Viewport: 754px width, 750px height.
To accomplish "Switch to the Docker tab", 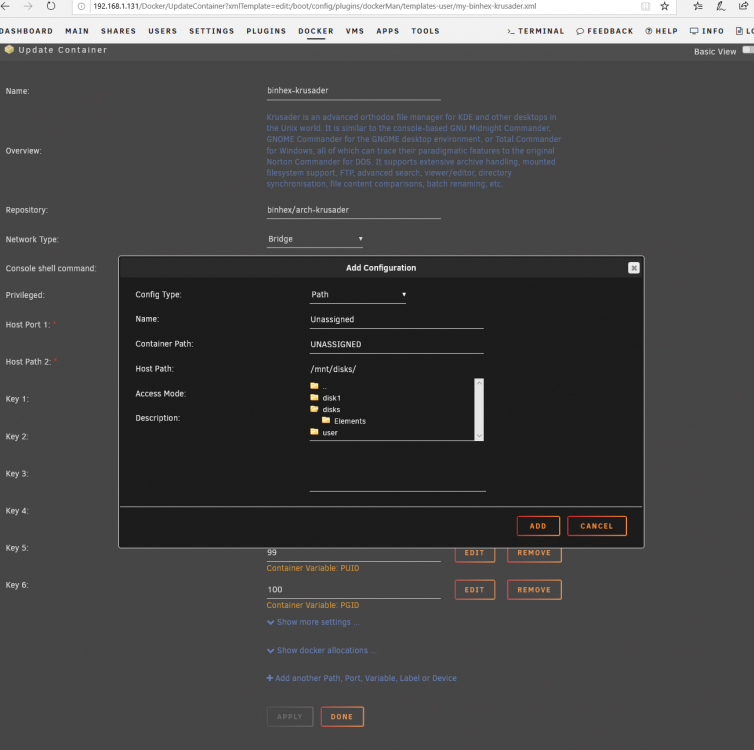I will coord(316,31).
